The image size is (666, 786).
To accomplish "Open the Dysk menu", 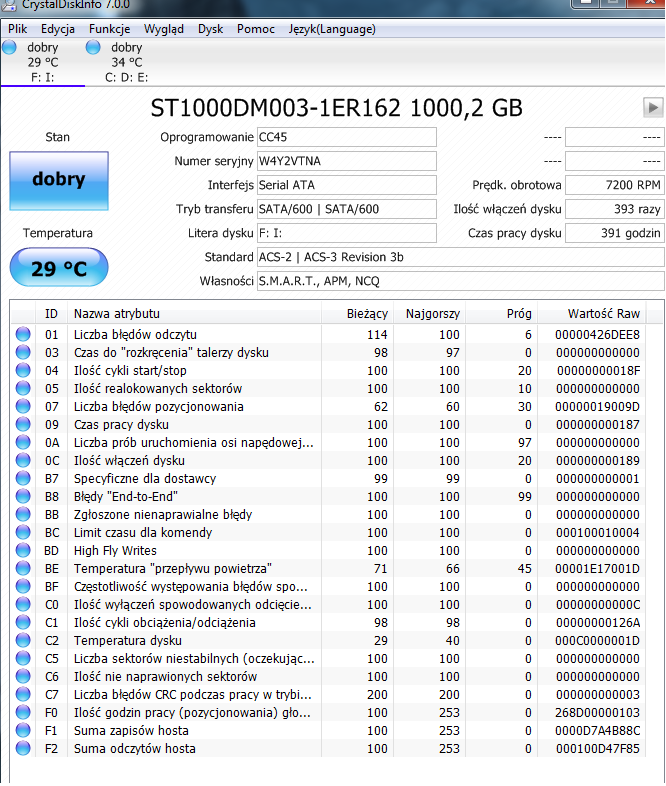I will [x=210, y=29].
